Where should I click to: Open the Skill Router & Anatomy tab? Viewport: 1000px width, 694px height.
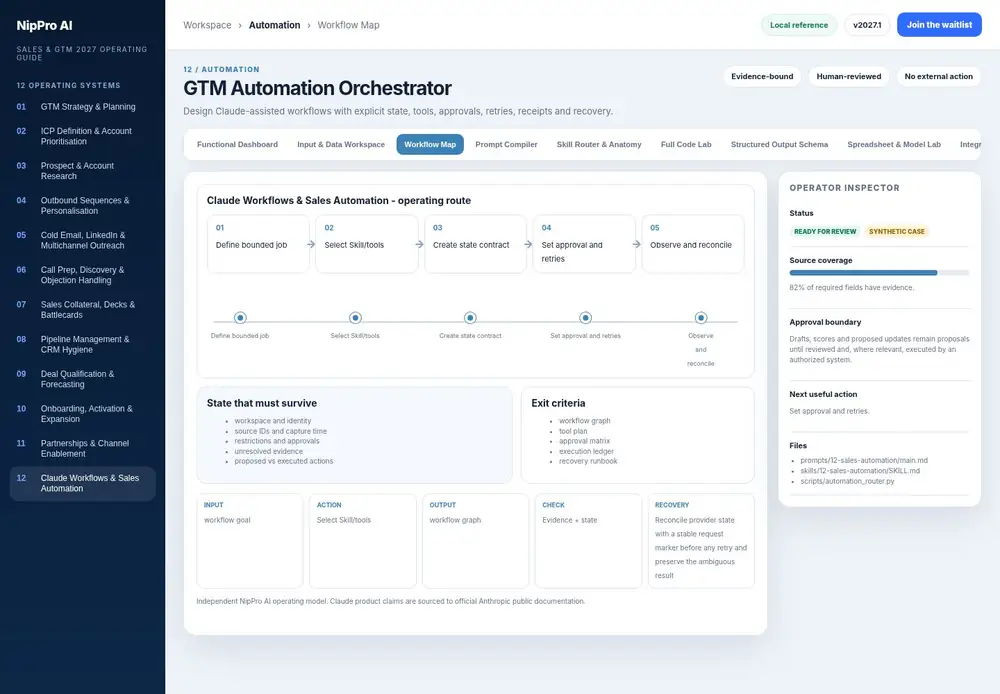[599, 144]
